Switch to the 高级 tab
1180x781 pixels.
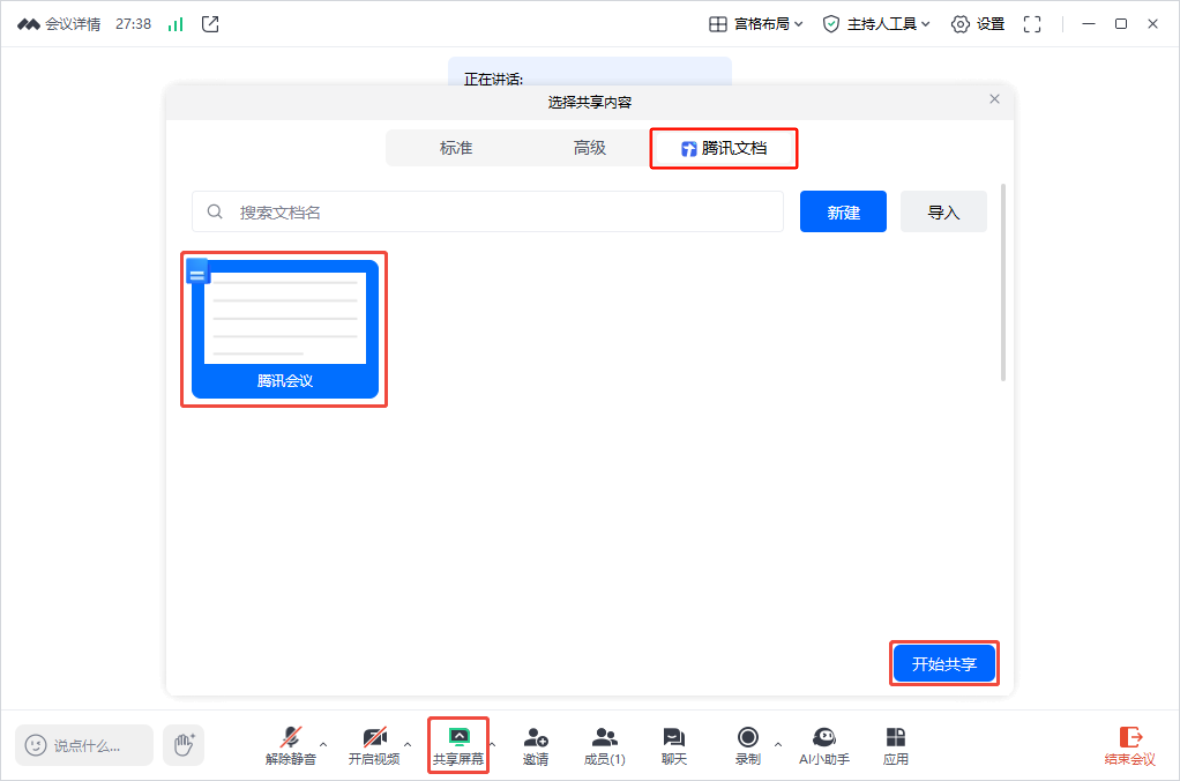pyautogui.click(x=589, y=148)
